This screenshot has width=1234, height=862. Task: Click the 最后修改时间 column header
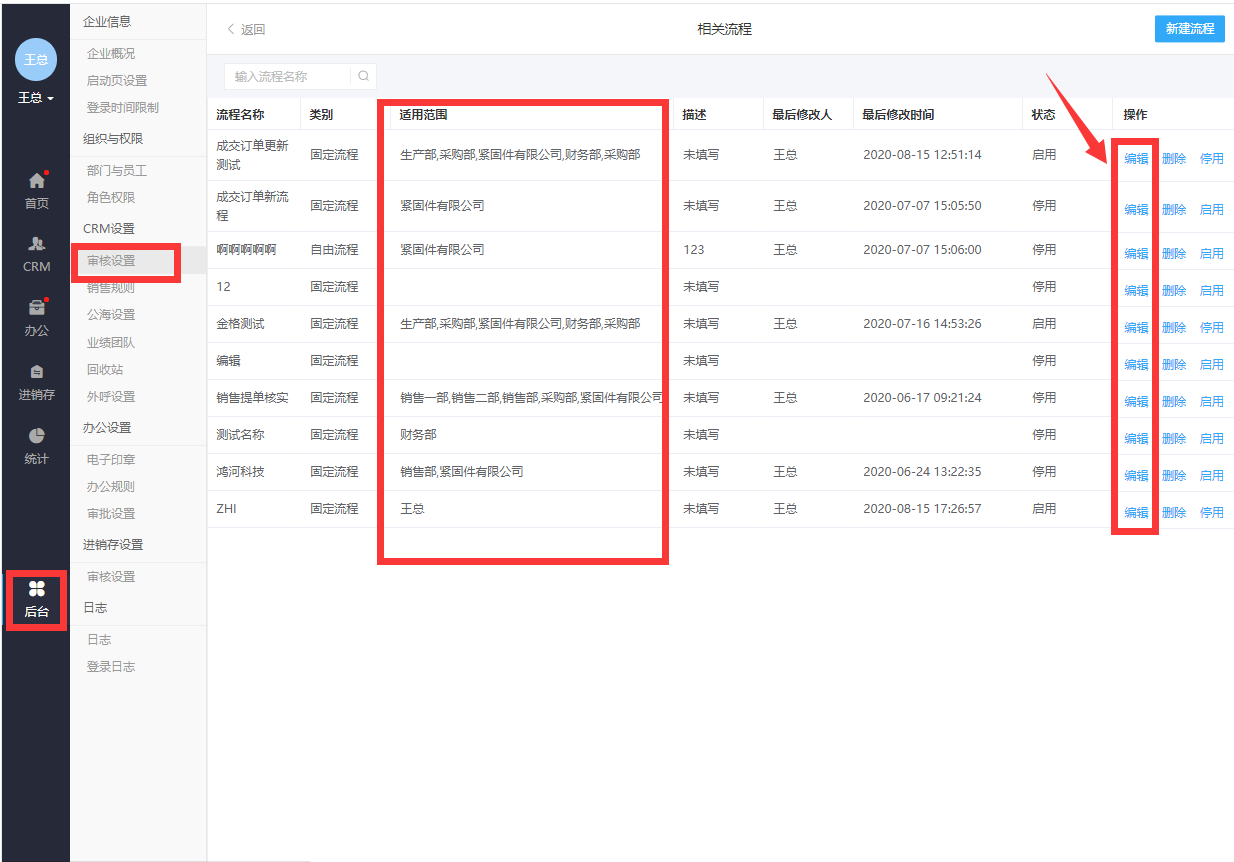pos(899,115)
